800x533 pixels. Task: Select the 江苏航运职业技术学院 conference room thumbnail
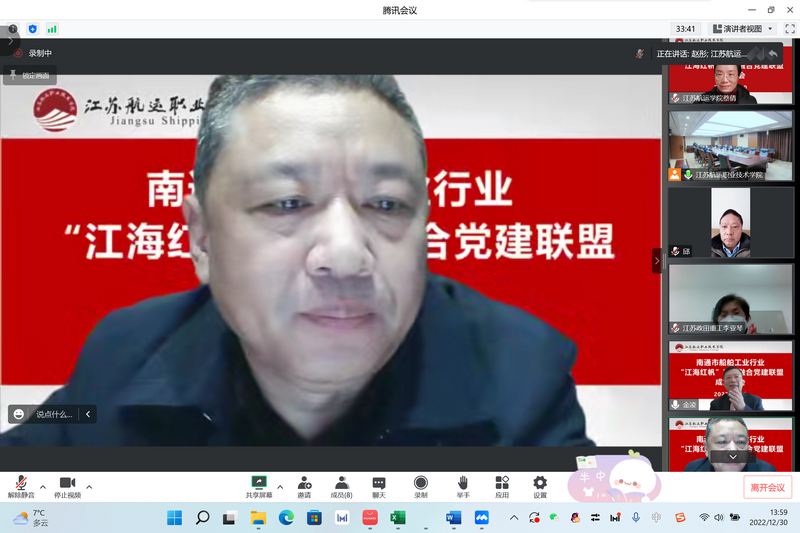(731, 146)
